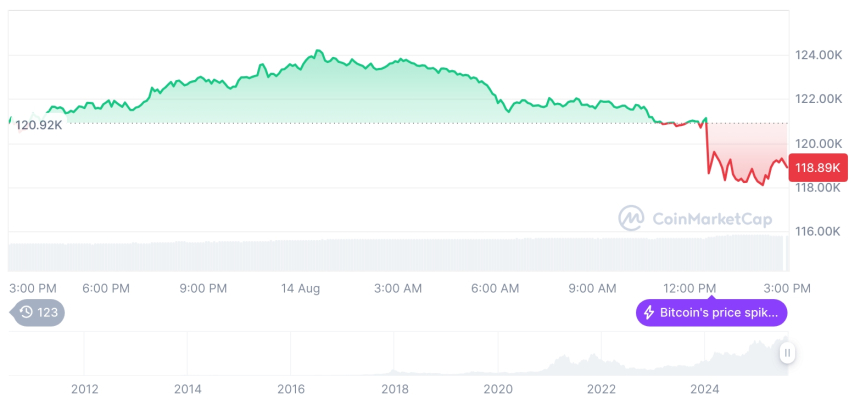The height and width of the screenshot is (401, 860).
Task: Select year 2016 on the overview timeline
Action: 291,388
